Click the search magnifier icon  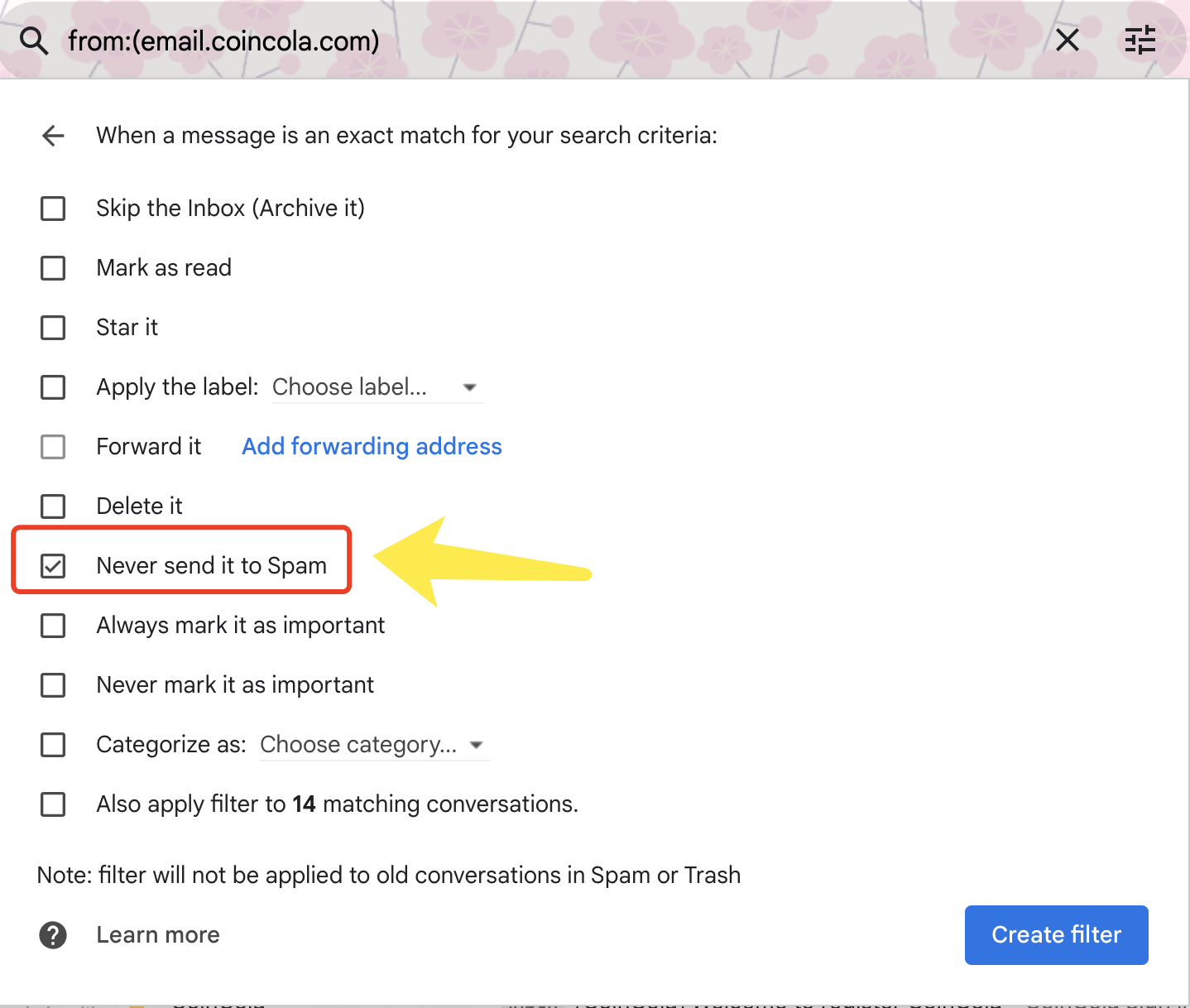34,40
